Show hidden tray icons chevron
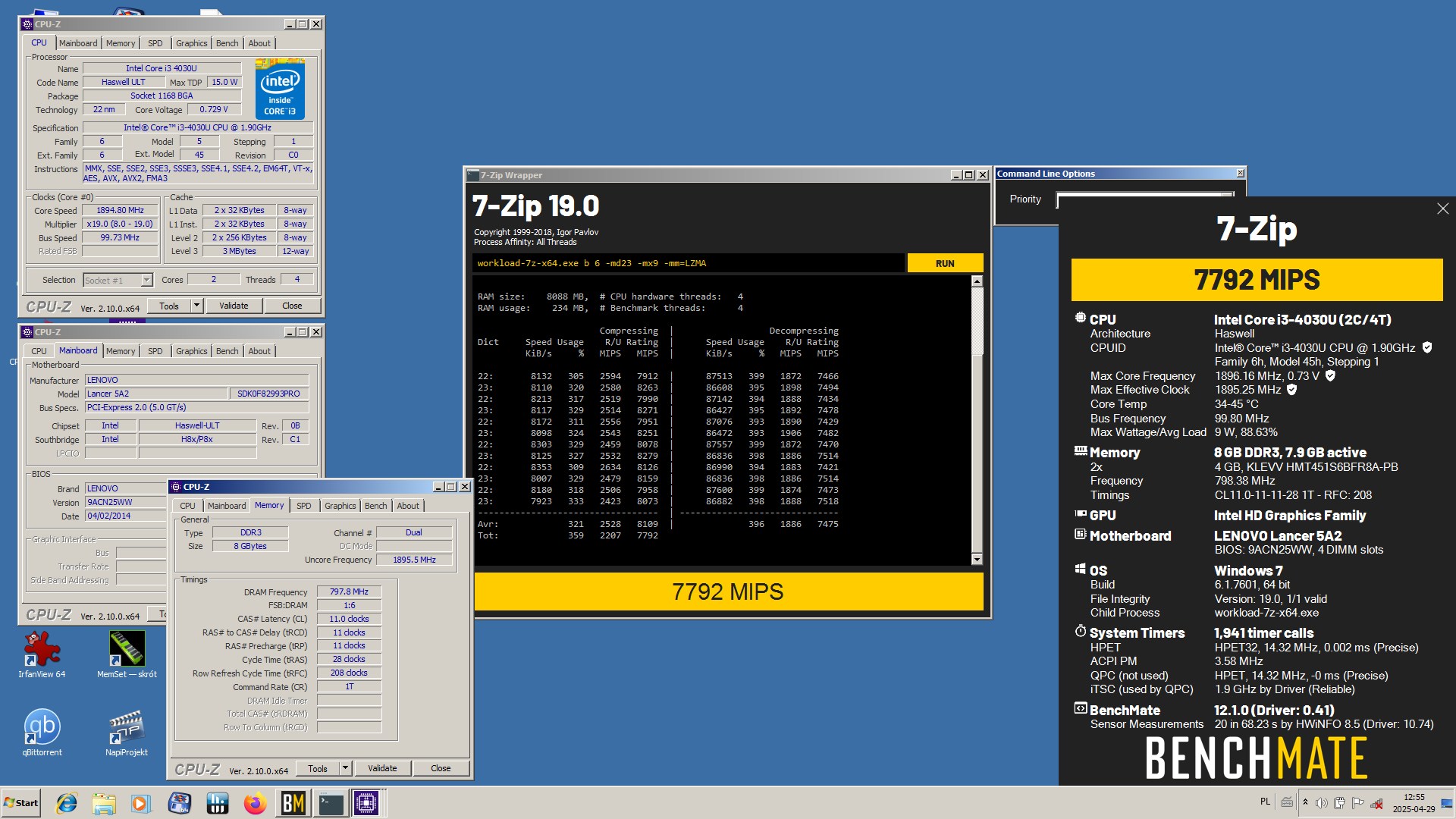This screenshot has width=1456, height=819. click(x=1305, y=802)
